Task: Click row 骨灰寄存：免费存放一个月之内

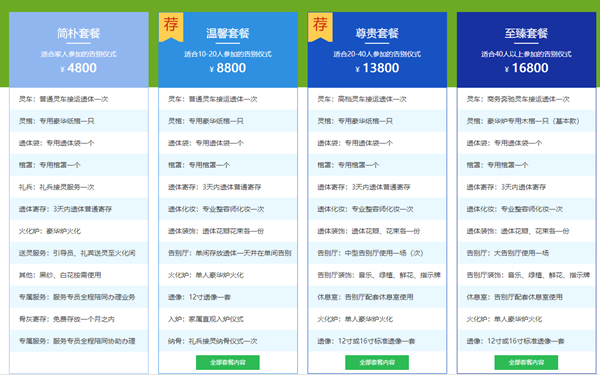Action: pyautogui.click(x=79, y=319)
